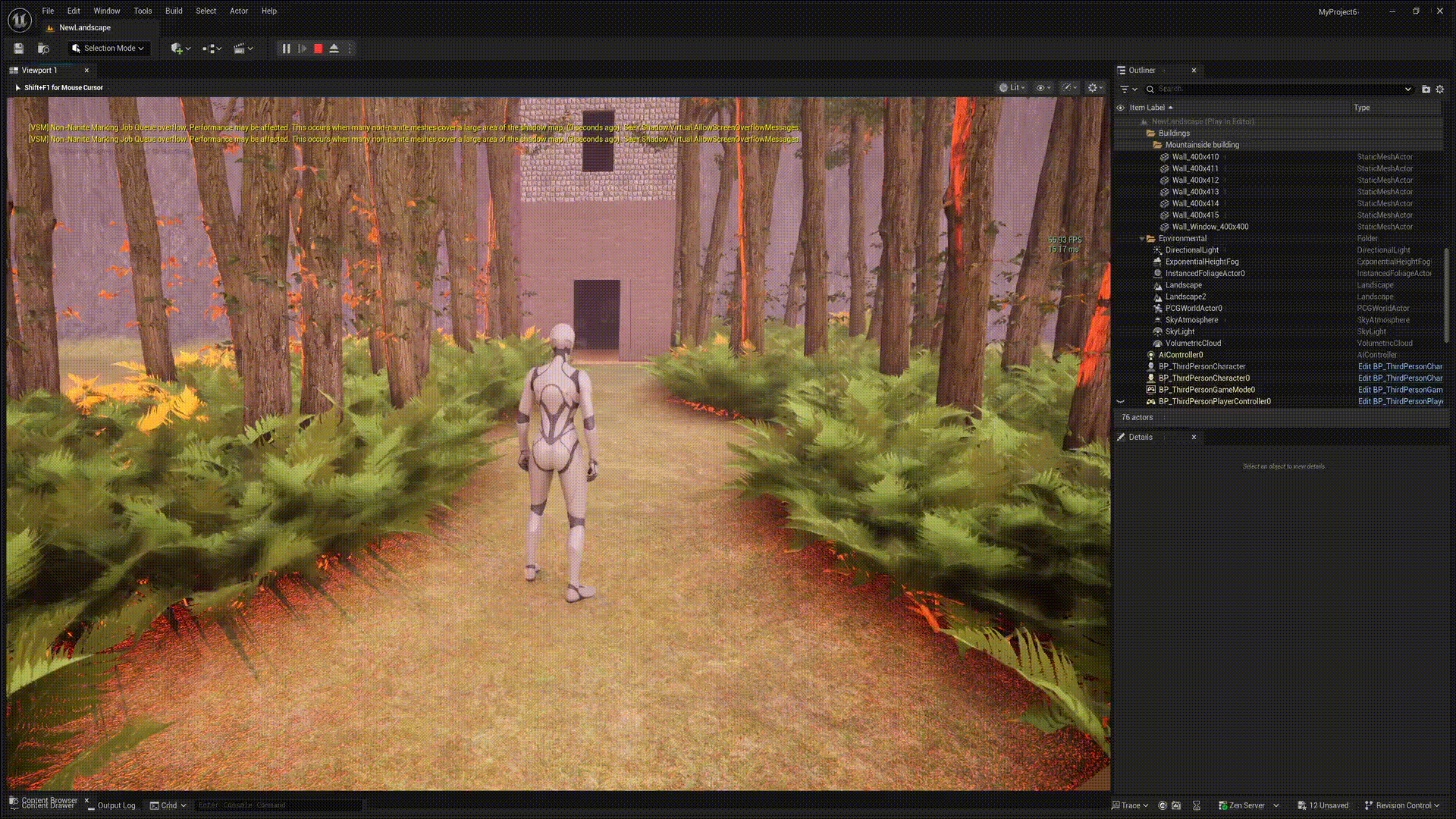This screenshot has height=819, width=1456.
Task: Stop the play session with the red square
Action: click(x=318, y=49)
